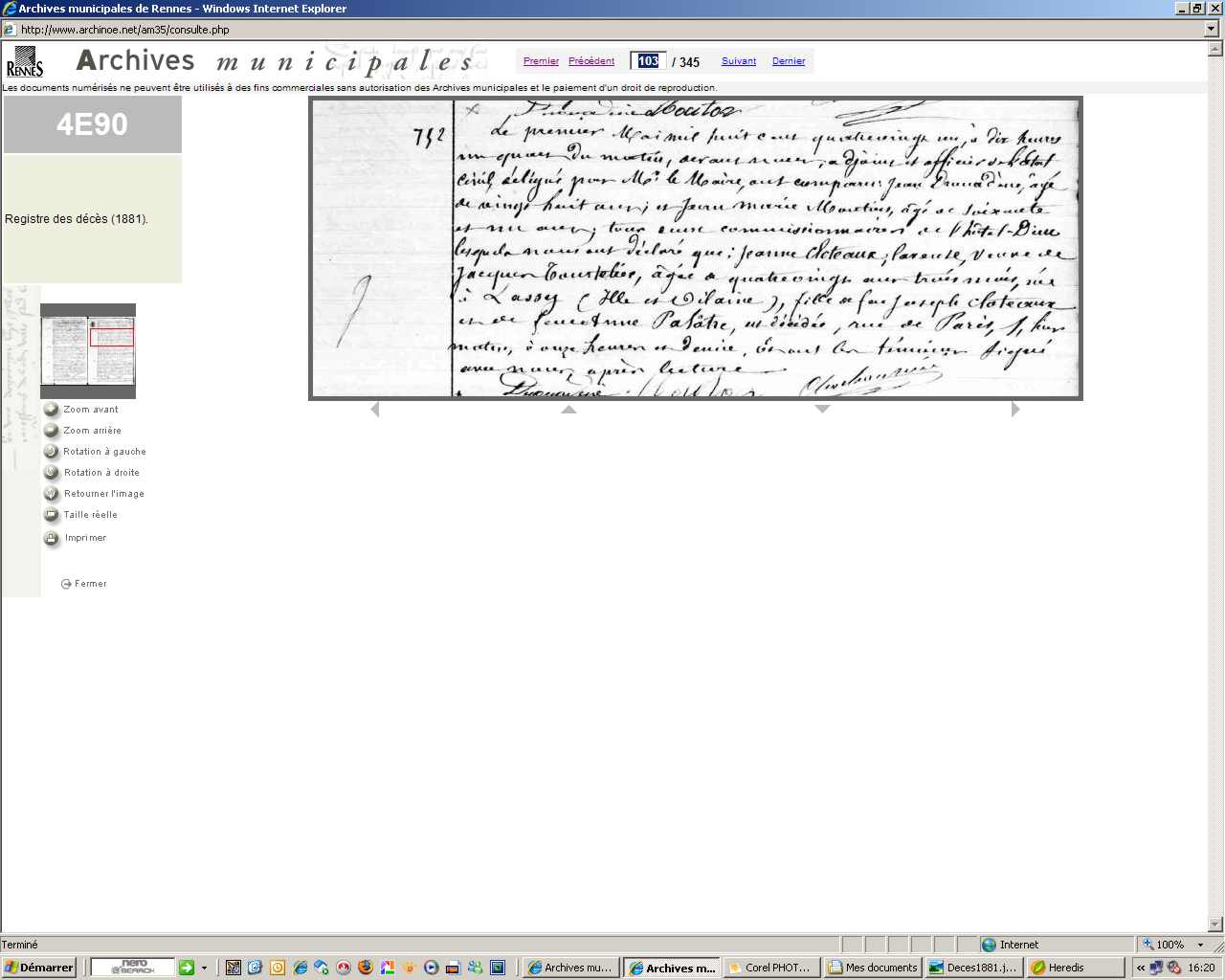Open the address bar dropdown arrow
Viewport: 1225px width, 980px height.
[x=1212, y=30]
